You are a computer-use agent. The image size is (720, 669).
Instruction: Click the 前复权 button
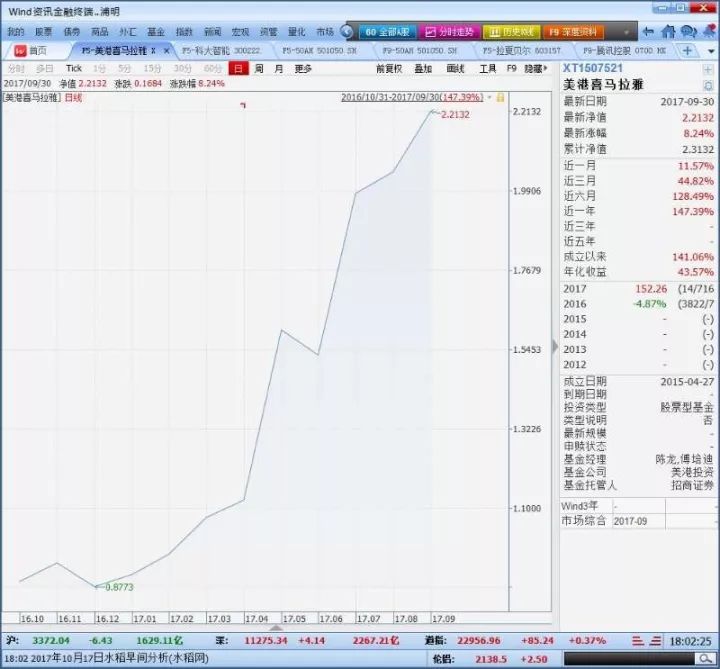click(389, 69)
